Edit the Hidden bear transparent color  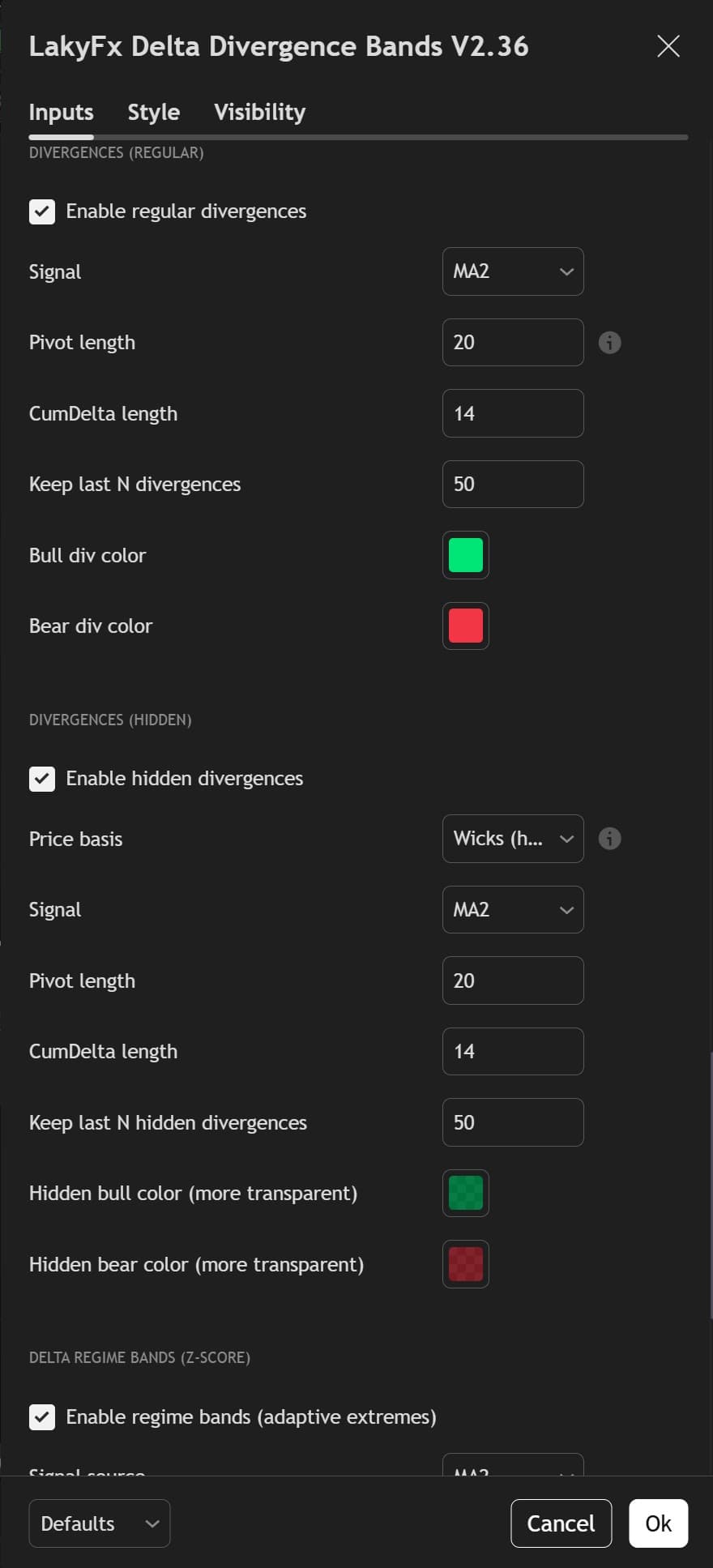click(465, 1264)
